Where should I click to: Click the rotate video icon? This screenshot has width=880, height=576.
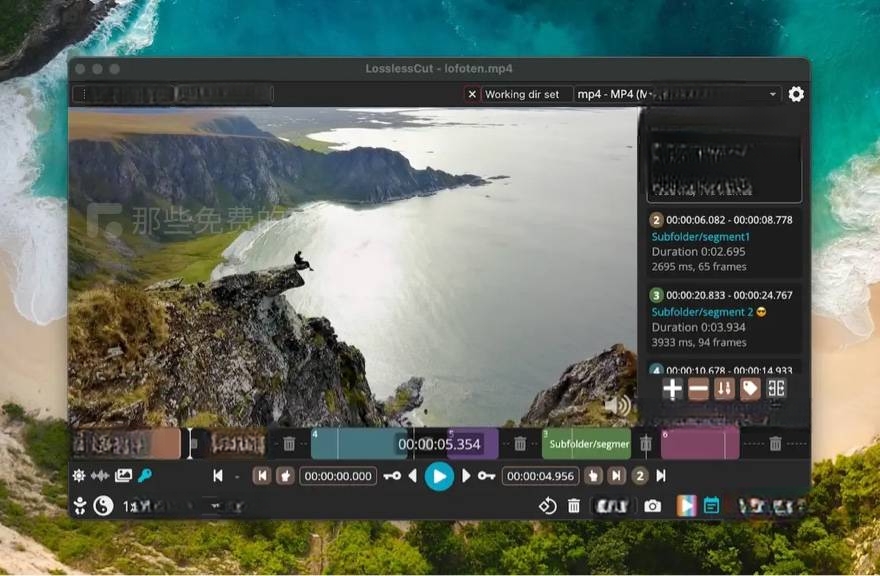click(x=547, y=506)
